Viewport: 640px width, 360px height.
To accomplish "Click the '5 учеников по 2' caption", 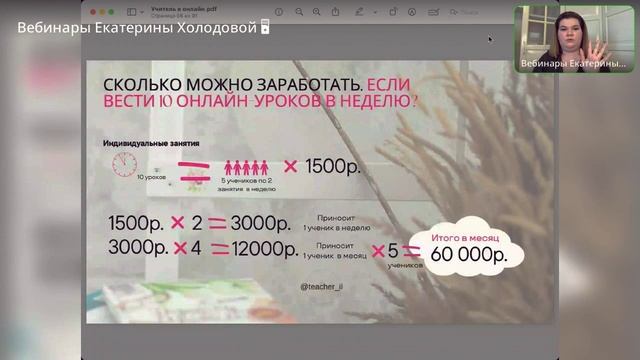I will click(247, 180).
